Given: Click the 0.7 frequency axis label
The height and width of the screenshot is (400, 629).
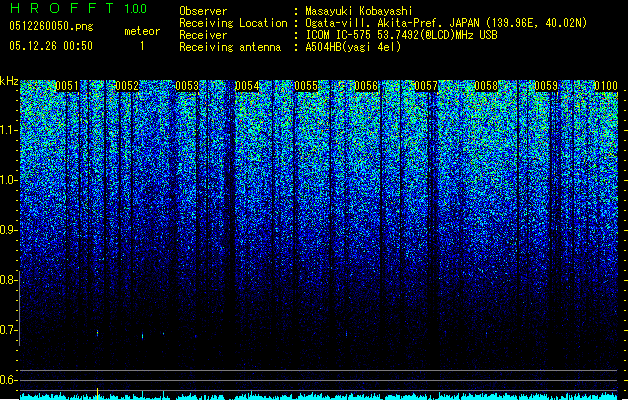Looking at the screenshot, I should pyautogui.click(x=9, y=330).
